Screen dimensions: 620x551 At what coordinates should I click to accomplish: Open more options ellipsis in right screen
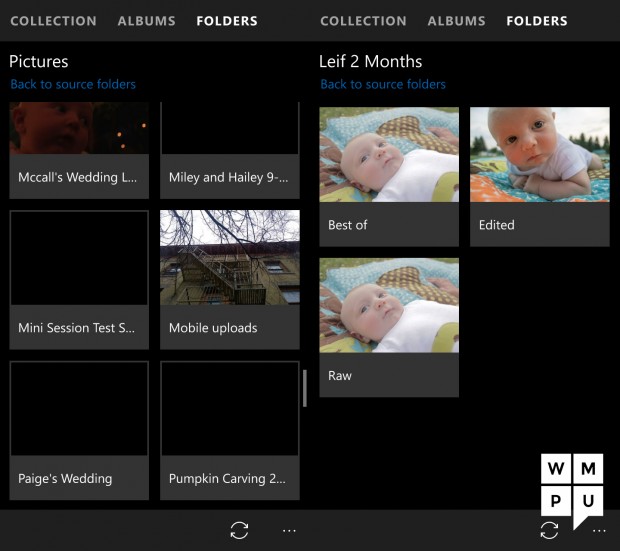599,531
